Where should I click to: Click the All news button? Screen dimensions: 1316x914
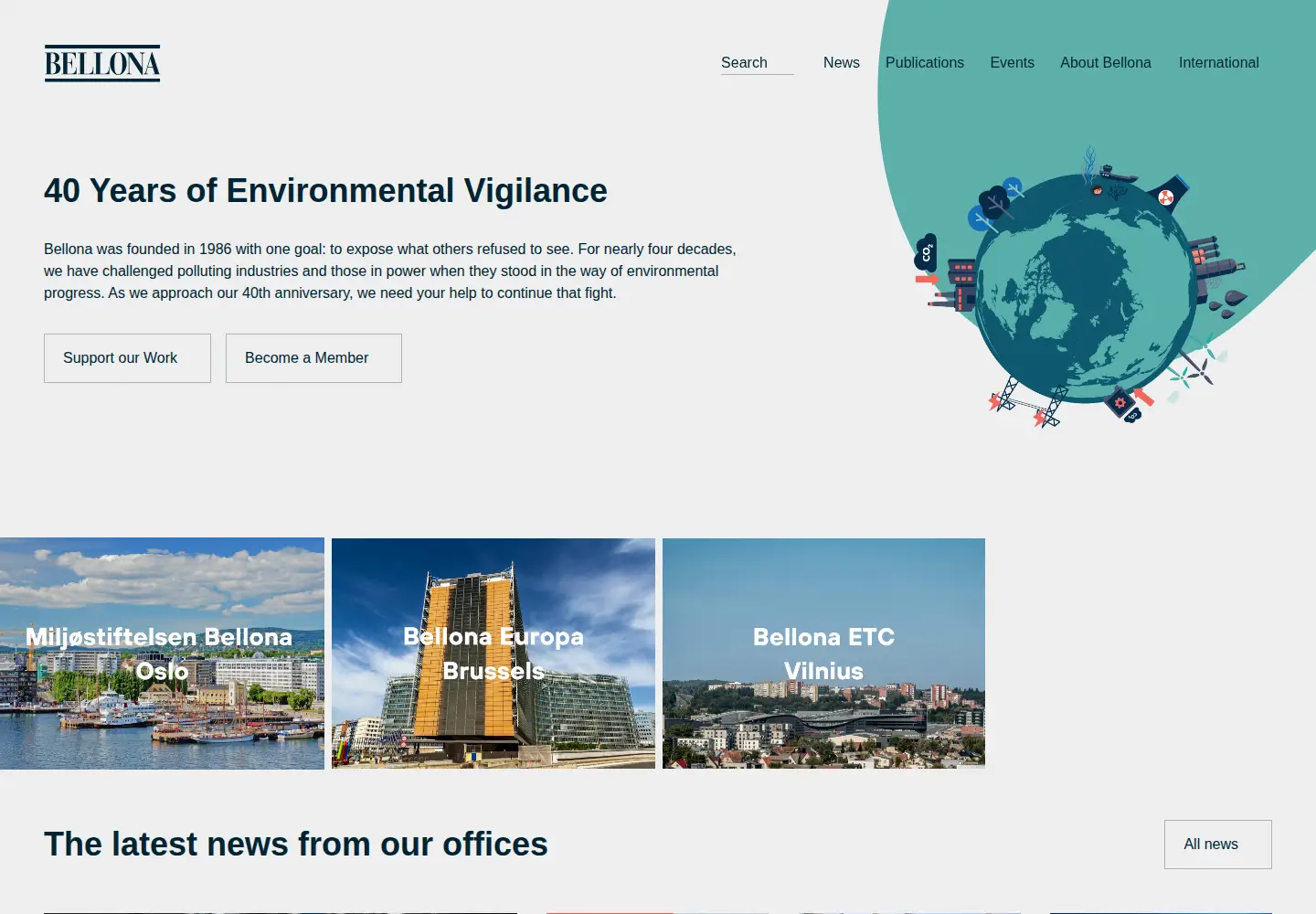pyautogui.click(x=1217, y=845)
